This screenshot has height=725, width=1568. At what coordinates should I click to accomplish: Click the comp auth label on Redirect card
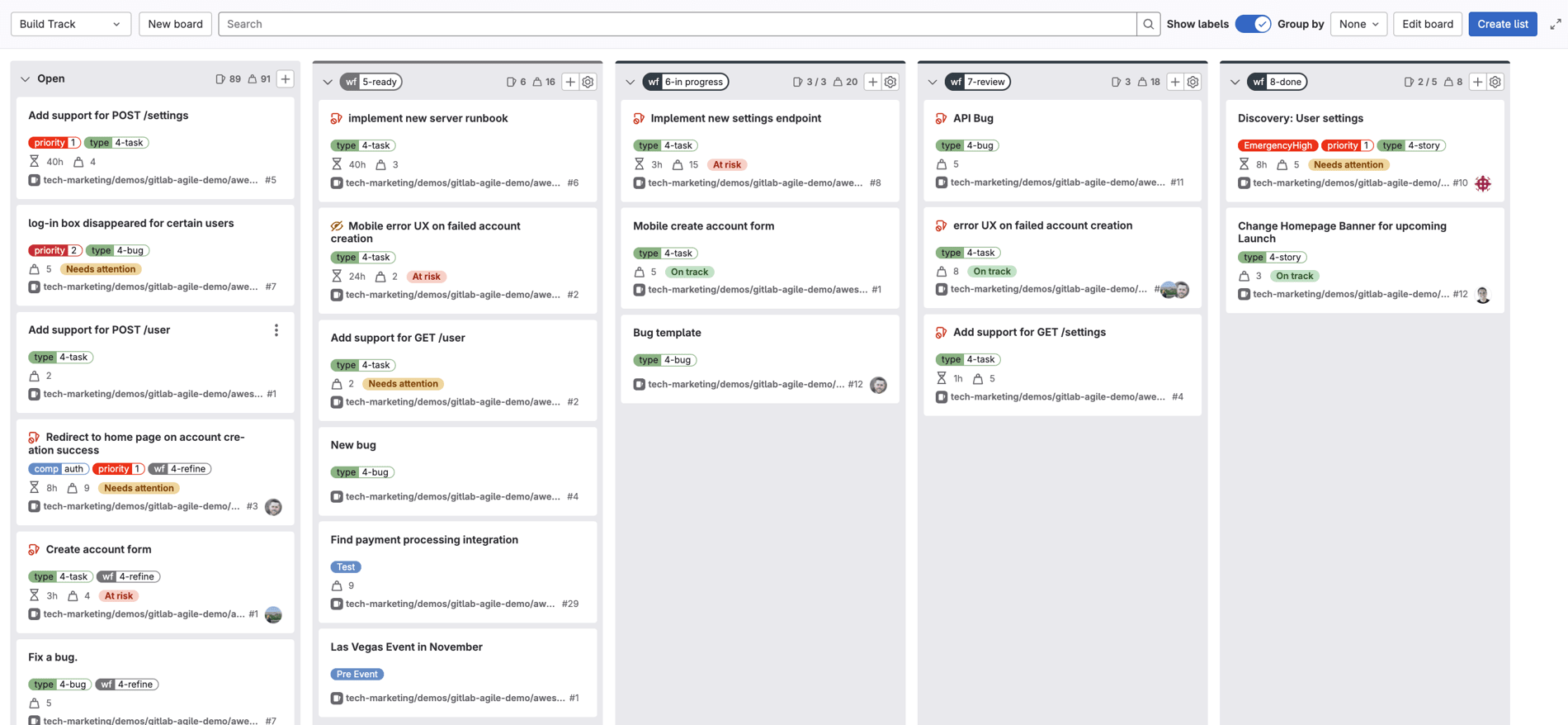[58, 469]
